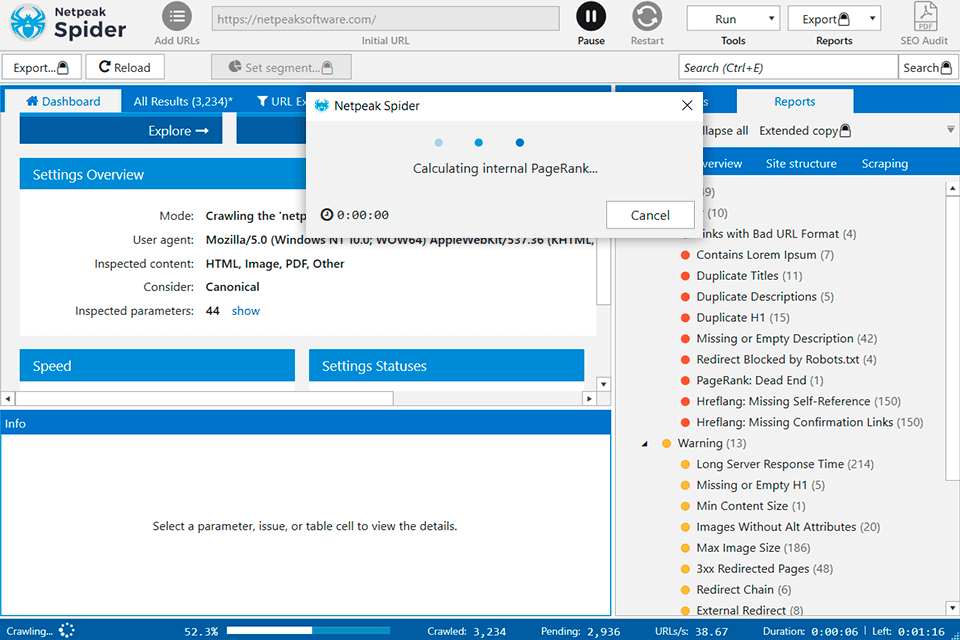Select Min Content Size (1) issue

(x=751, y=506)
